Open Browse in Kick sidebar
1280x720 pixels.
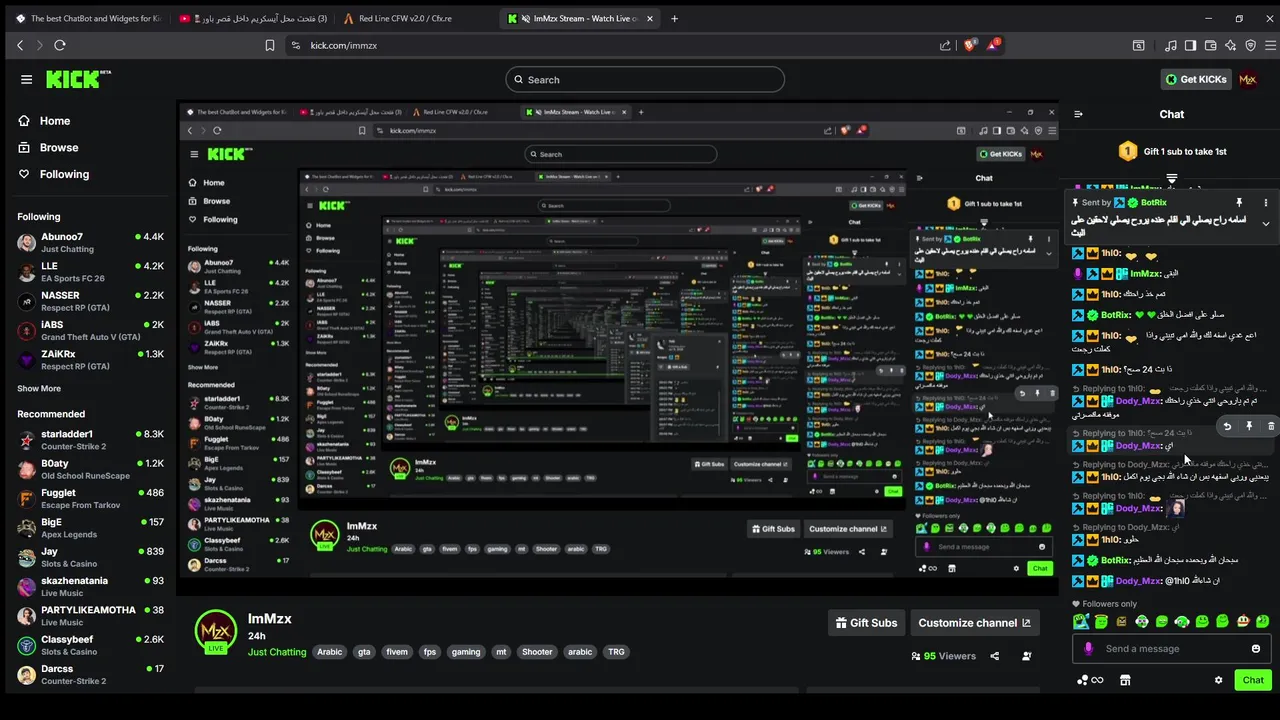(48, 147)
